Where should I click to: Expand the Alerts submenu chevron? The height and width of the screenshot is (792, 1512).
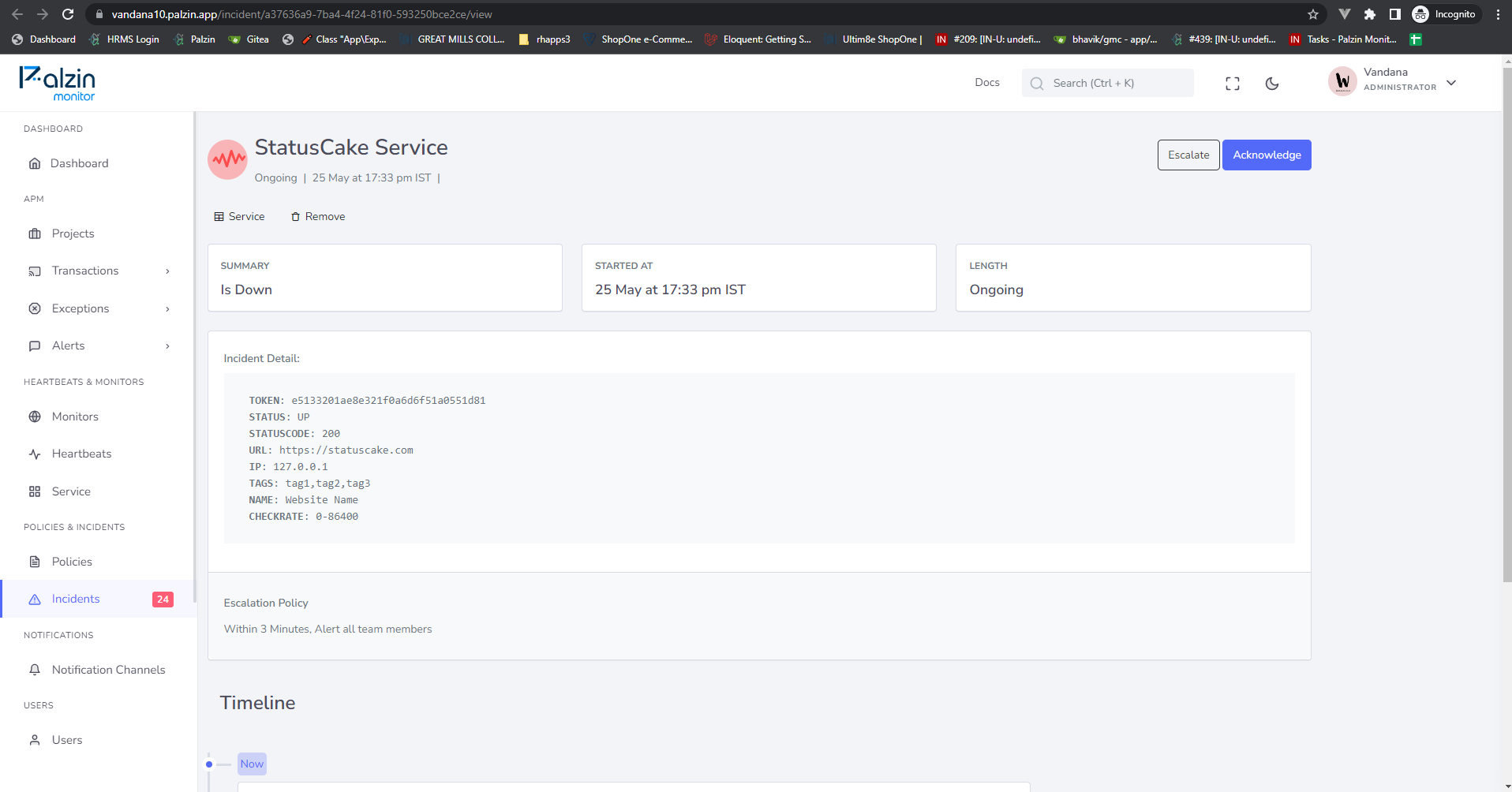click(x=167, y=346)
